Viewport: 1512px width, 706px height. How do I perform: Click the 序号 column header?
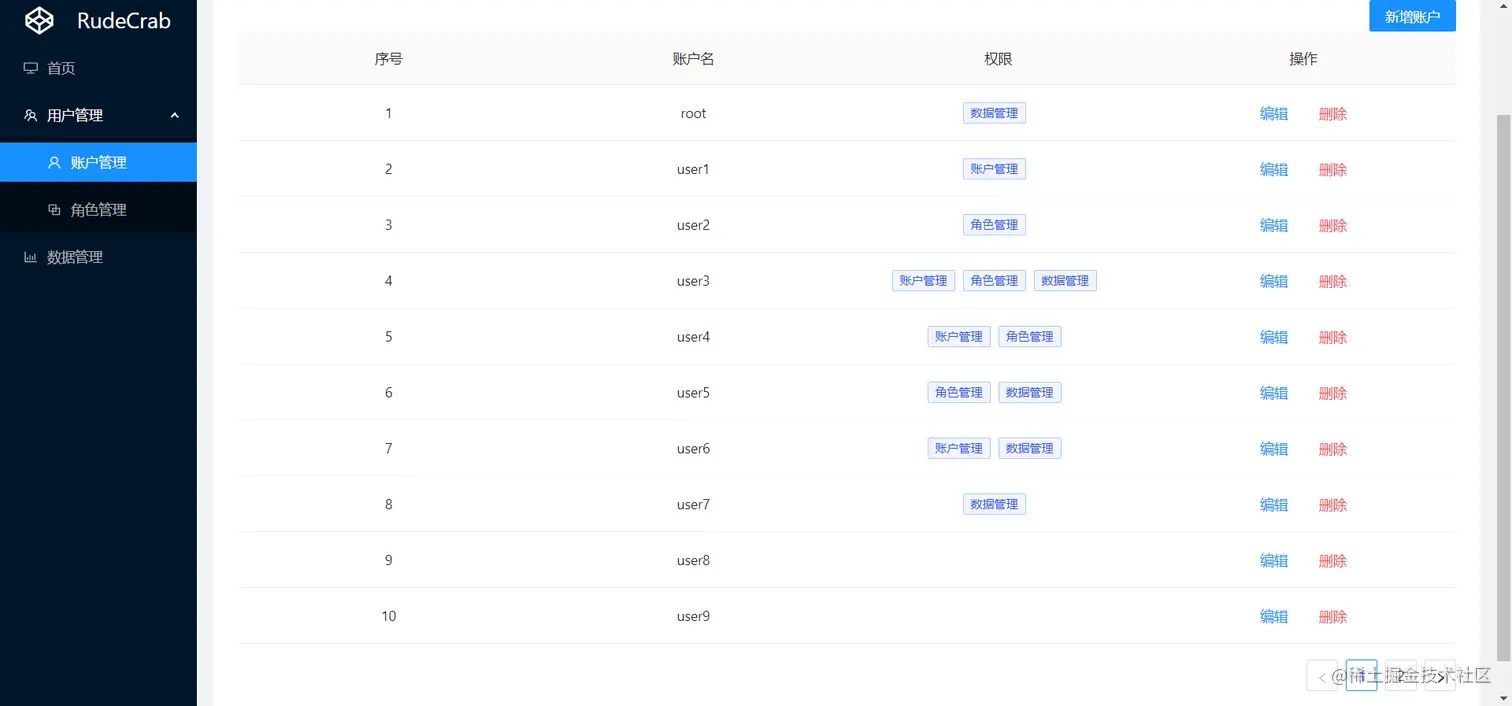389,59
